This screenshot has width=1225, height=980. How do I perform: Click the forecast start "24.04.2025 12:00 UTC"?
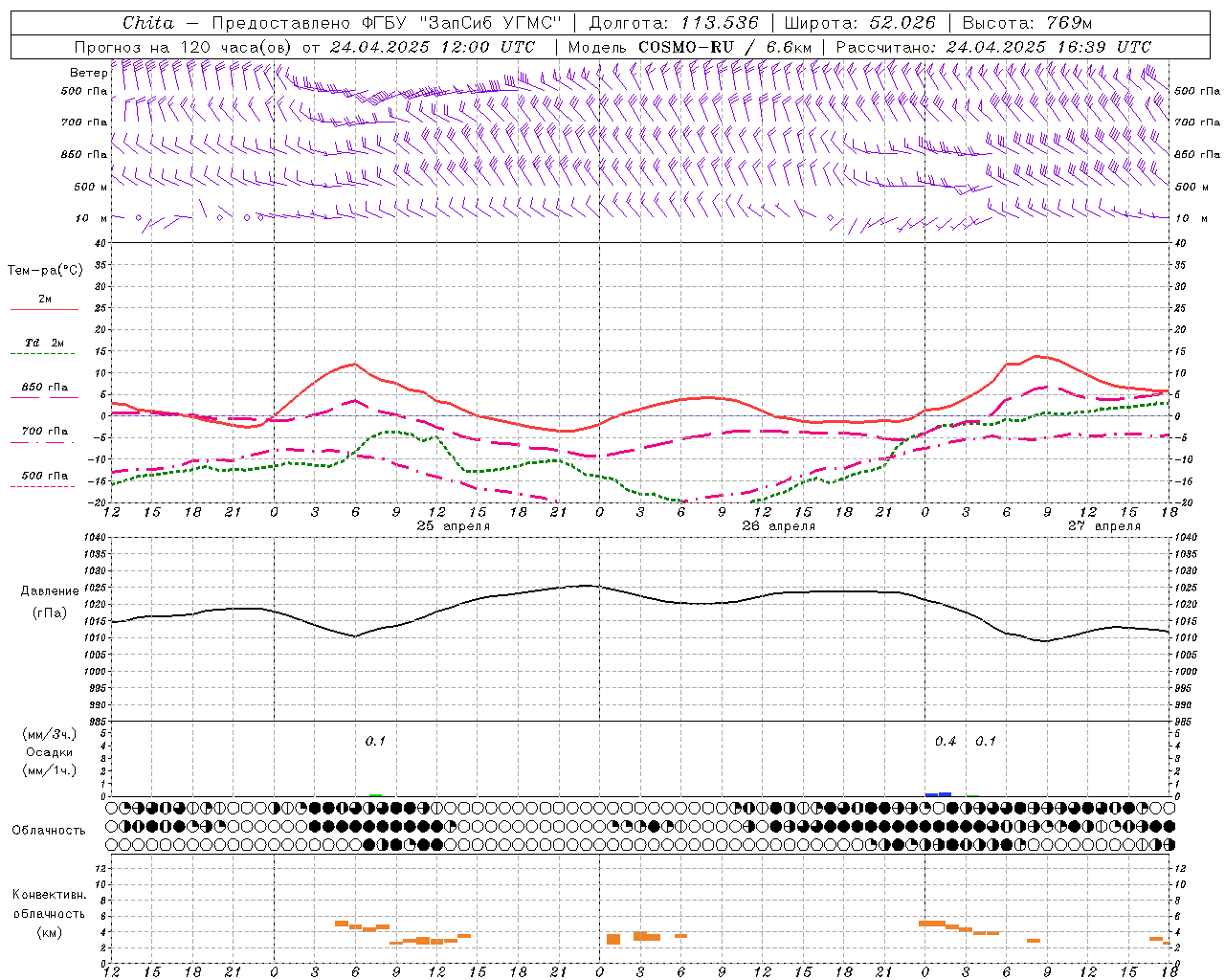[x=433, y=47]
